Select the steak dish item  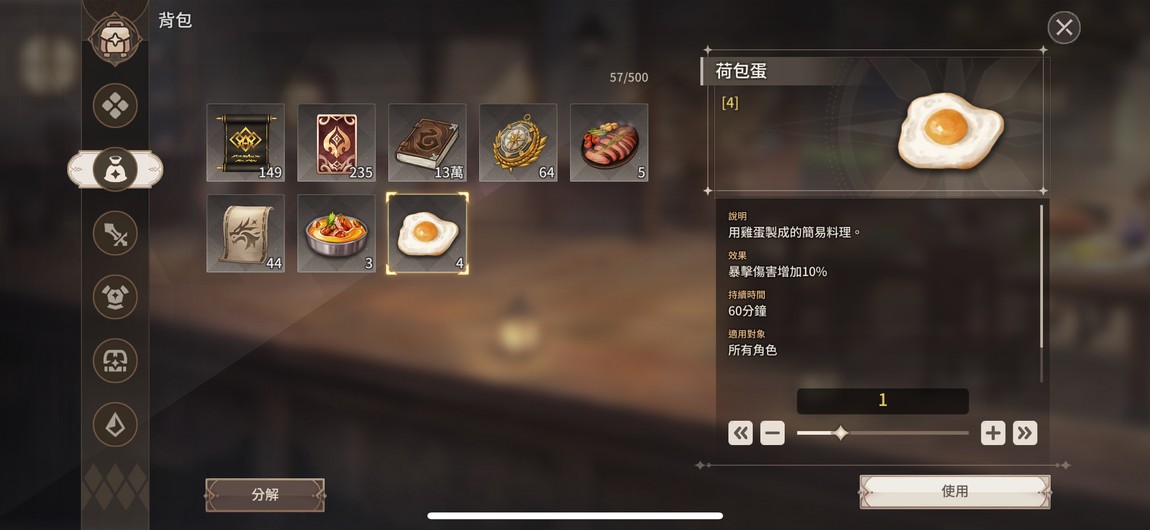609,142
